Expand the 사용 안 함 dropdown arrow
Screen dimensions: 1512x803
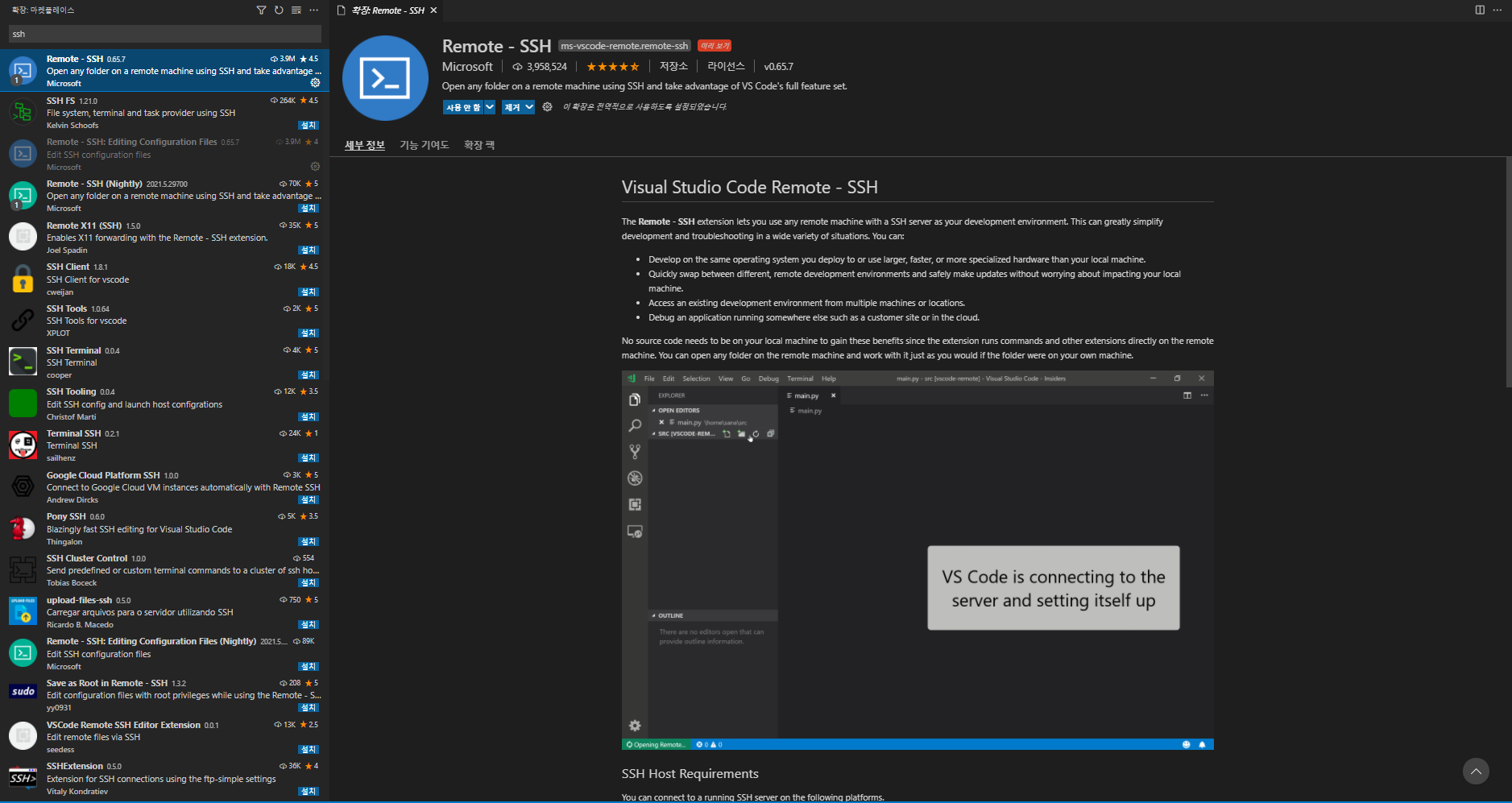(489, 107)
